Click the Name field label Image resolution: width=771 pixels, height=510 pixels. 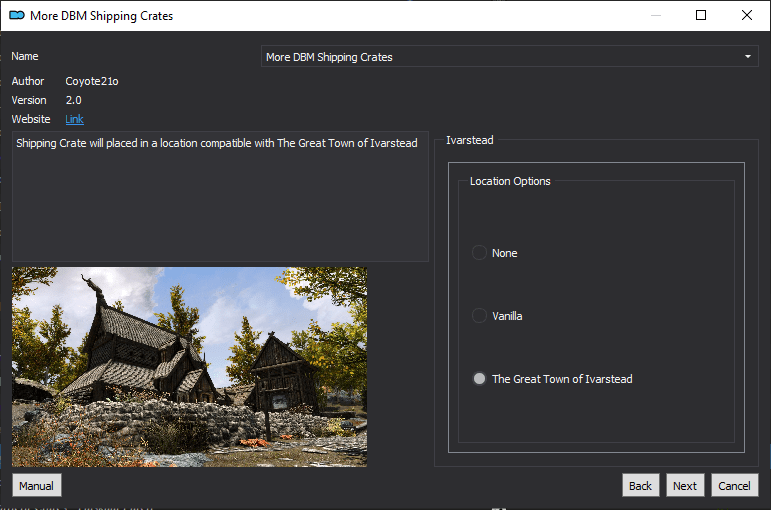[25, 56]
